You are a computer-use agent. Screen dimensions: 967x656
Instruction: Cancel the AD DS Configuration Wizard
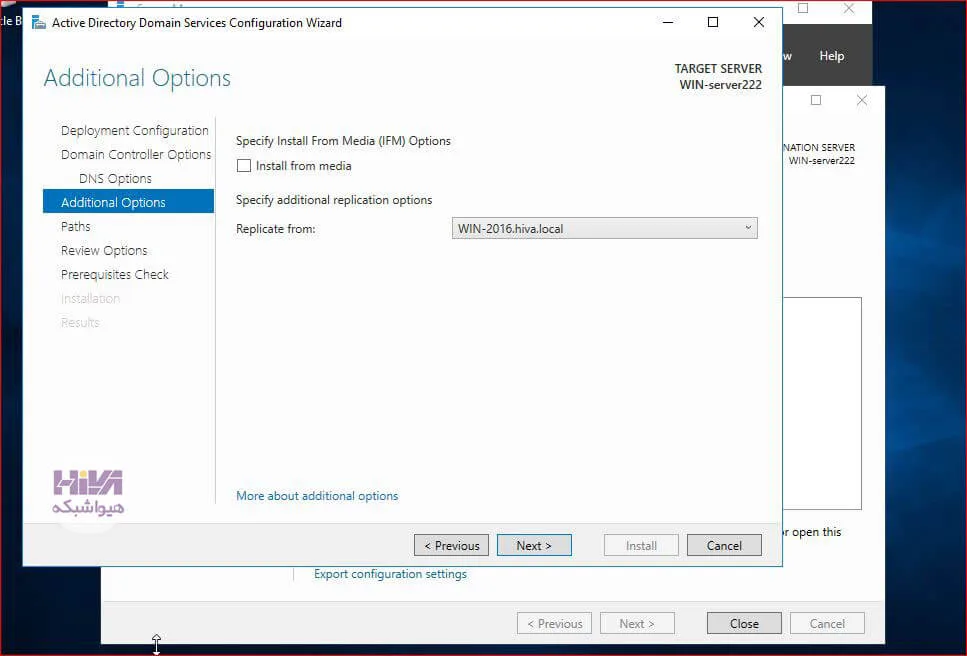coord(724,546)
